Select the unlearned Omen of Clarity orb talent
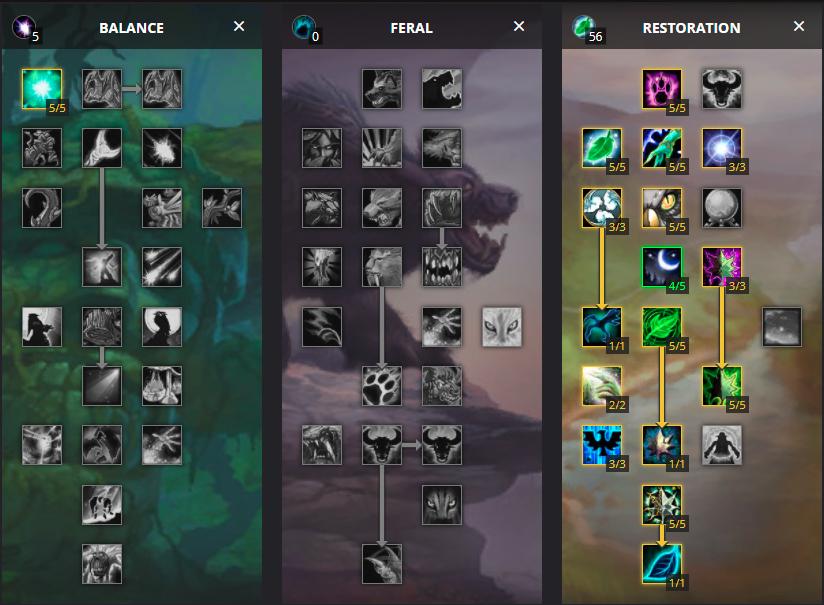The image size is (824, 605). 722,208
